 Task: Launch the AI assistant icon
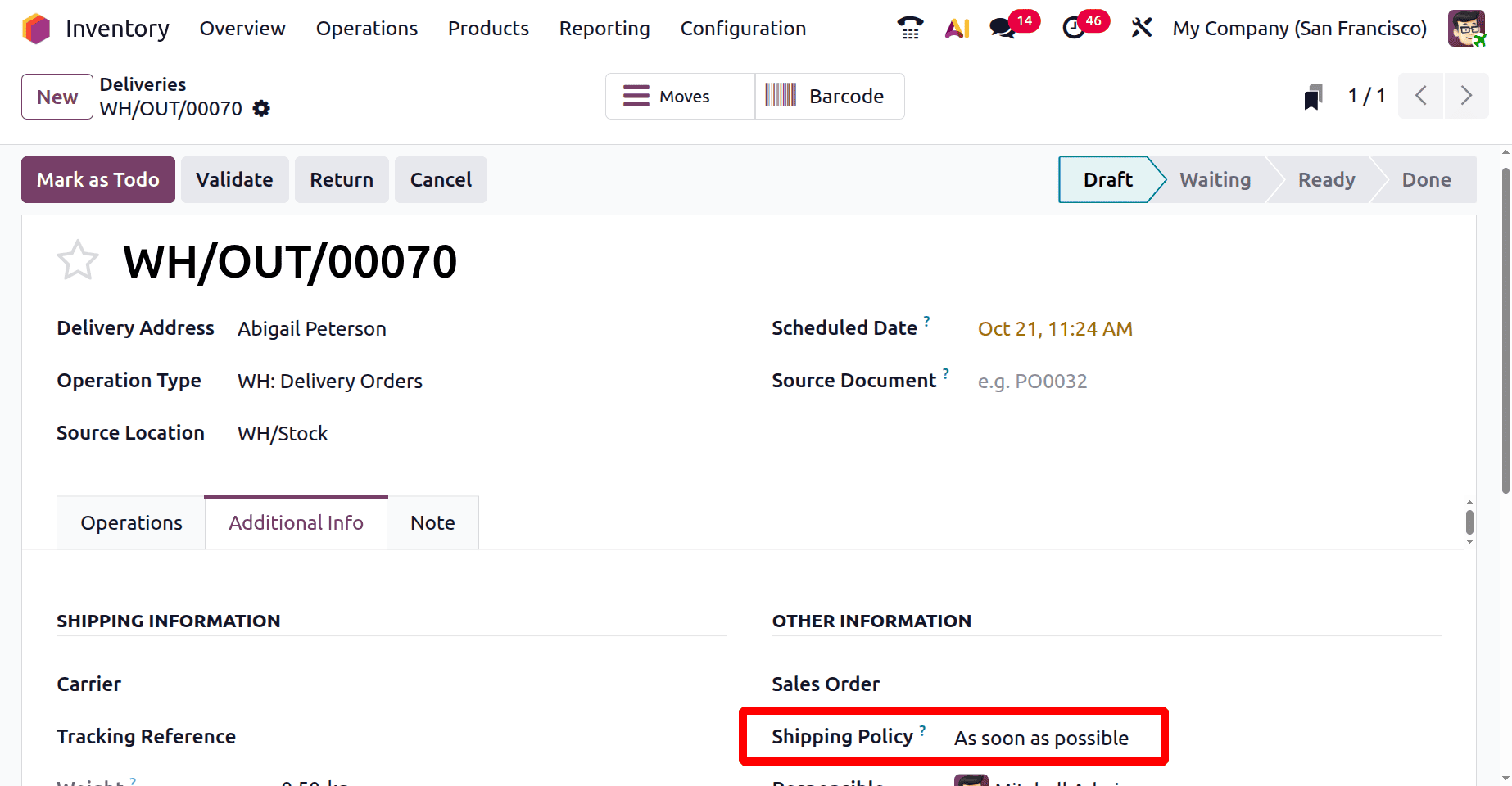coord(957,29)
